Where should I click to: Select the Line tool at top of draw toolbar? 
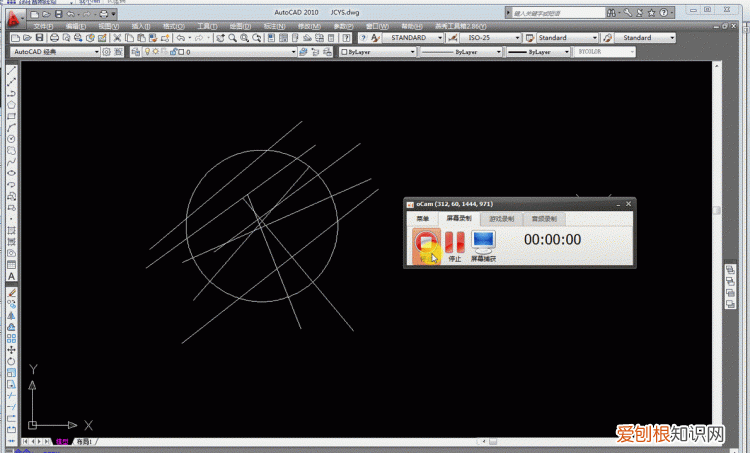(11, 73)
